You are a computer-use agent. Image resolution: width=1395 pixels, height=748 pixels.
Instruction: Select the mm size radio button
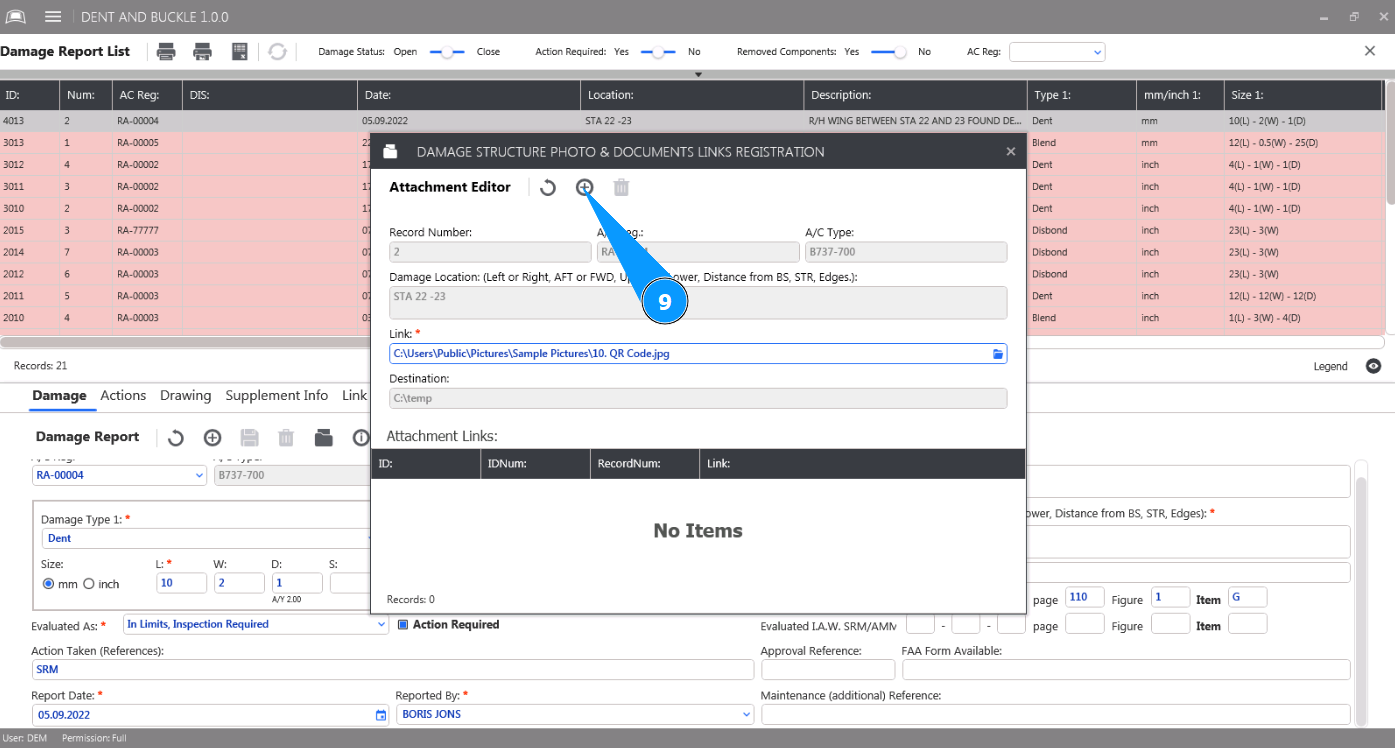point(48,584)
